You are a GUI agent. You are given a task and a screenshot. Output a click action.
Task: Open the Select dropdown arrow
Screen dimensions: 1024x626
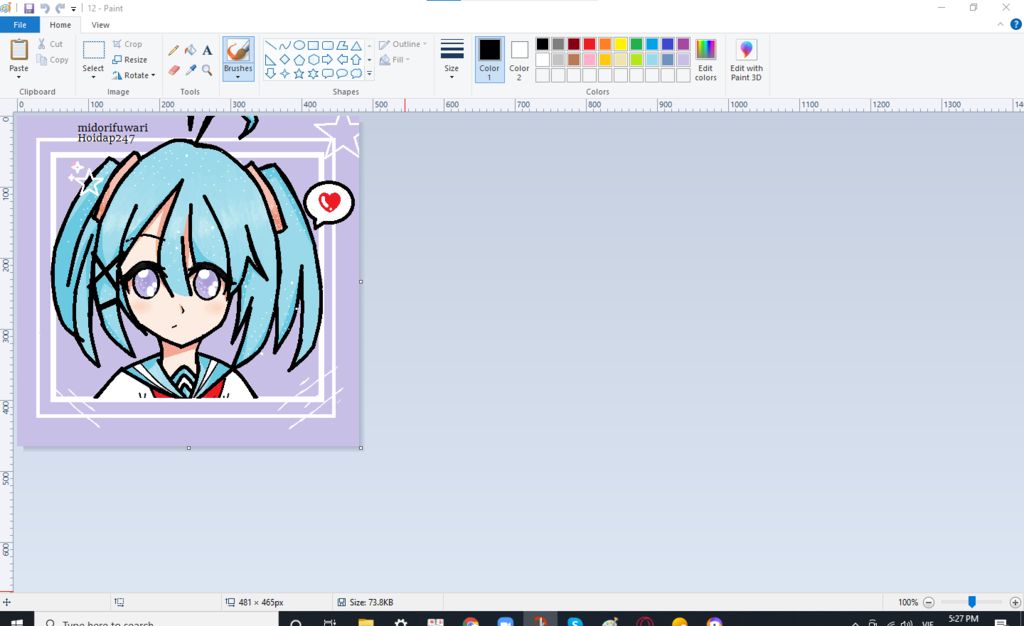[x=93, y=77]
